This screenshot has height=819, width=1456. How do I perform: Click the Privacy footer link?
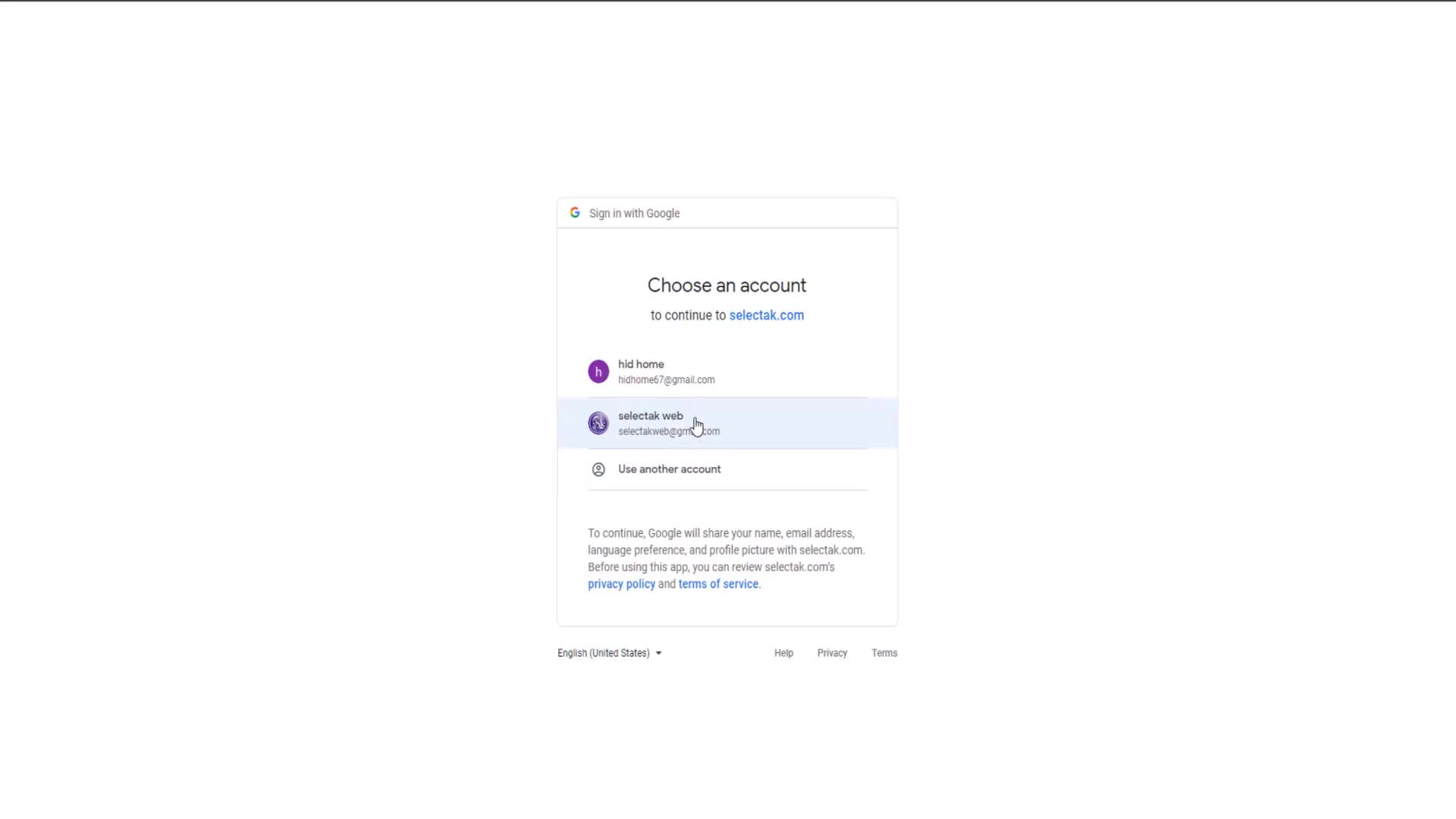tap(832, 653)
